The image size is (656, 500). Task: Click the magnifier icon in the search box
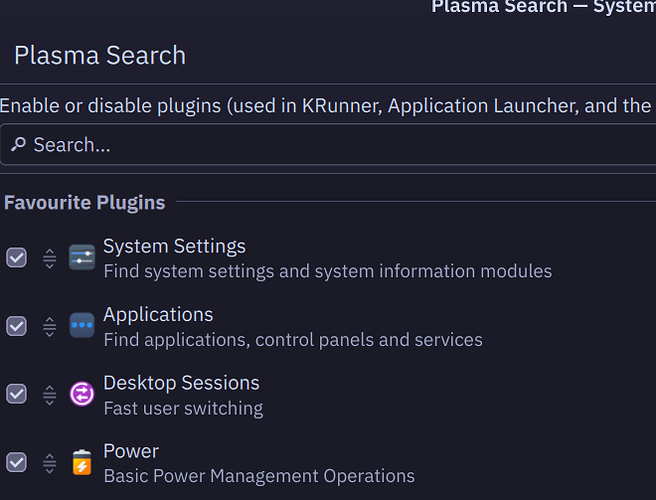19,145
